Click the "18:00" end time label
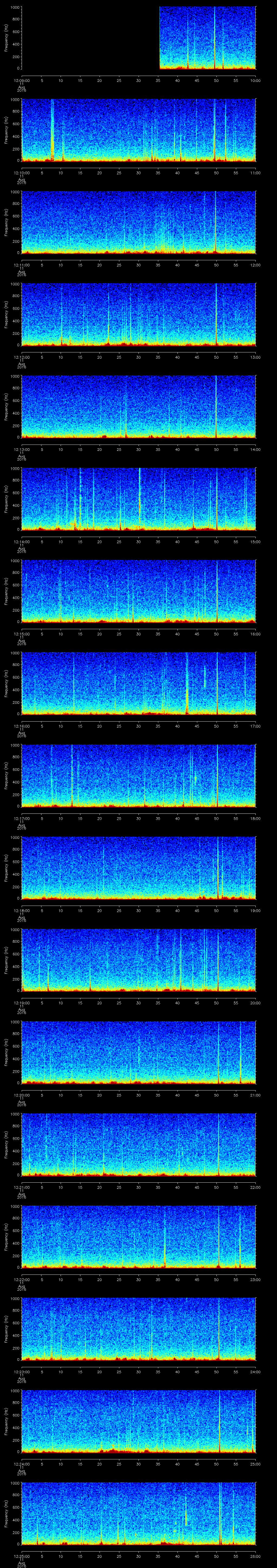 click(x=255, y=818)
